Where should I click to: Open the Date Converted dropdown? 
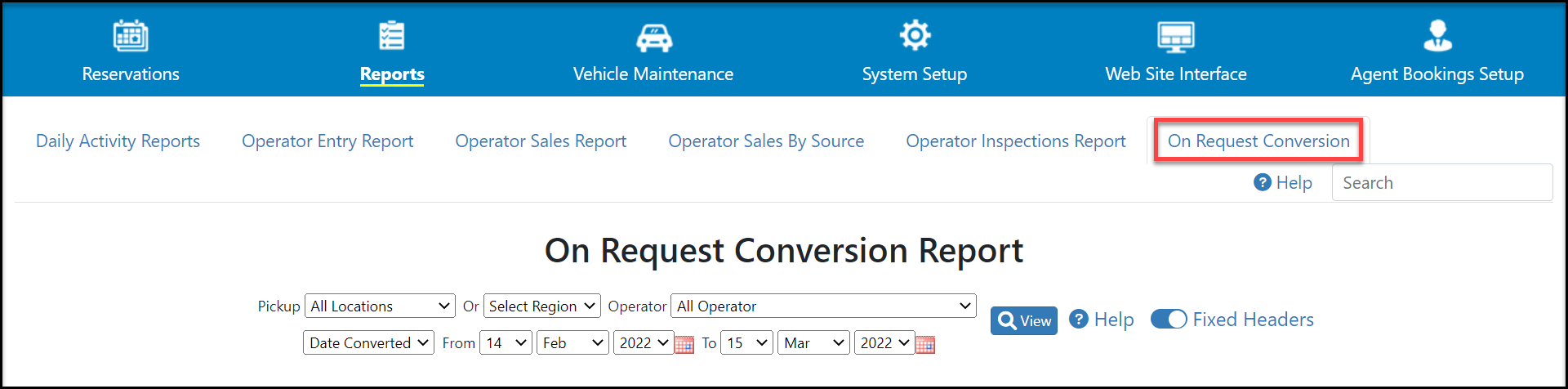pyautogui.click(x=368, y=342)
